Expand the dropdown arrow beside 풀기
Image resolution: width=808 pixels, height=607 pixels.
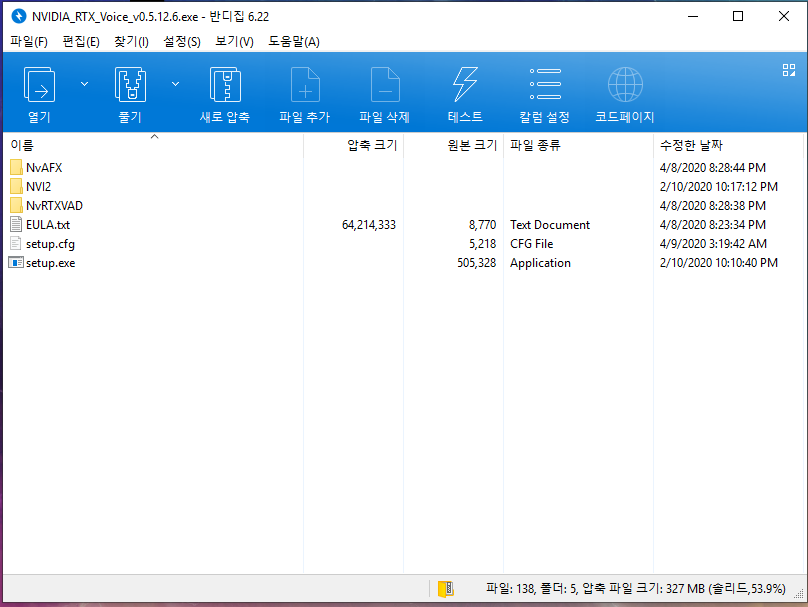point(176,83)
